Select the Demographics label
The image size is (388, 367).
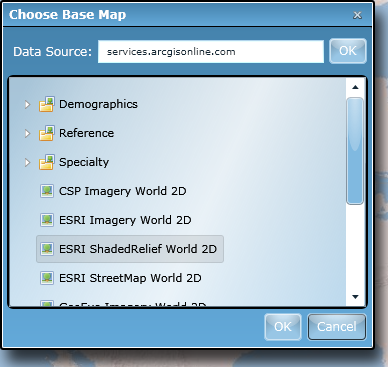pos(98,104)
